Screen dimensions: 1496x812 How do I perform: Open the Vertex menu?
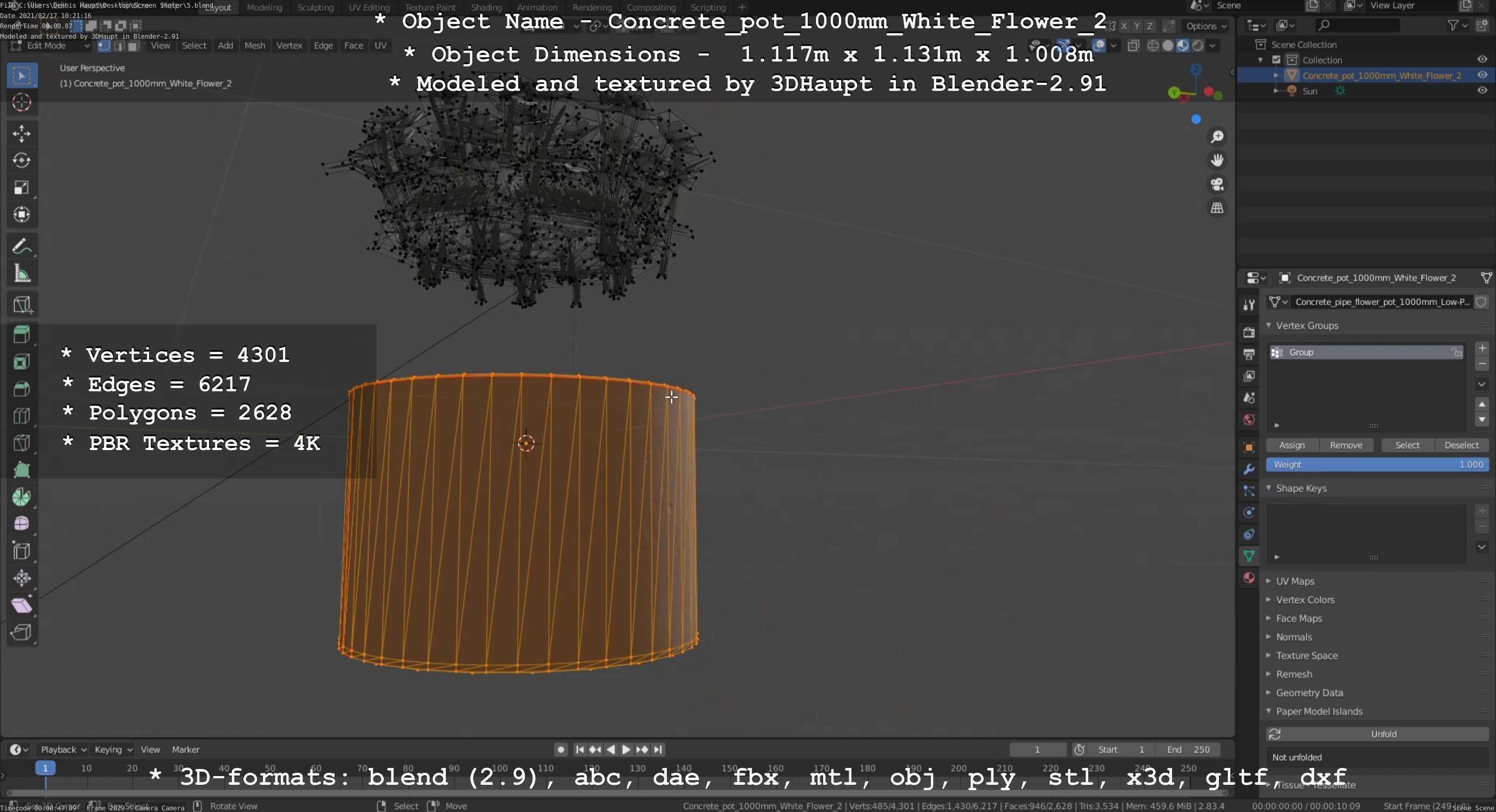289,46
